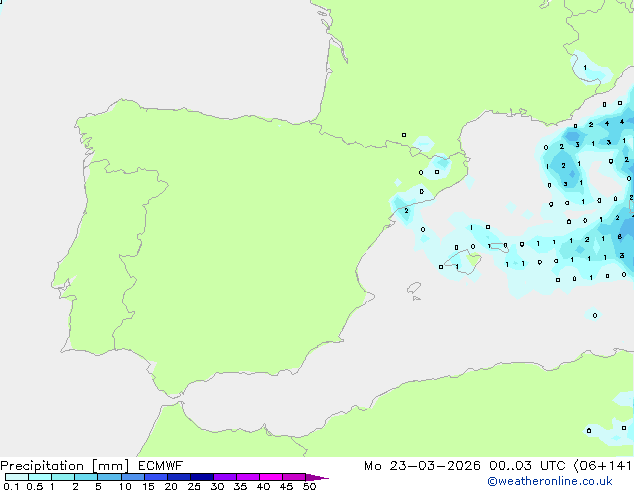Select the 5 mm legend color segment
634x490 pixels.
(110, 477)
